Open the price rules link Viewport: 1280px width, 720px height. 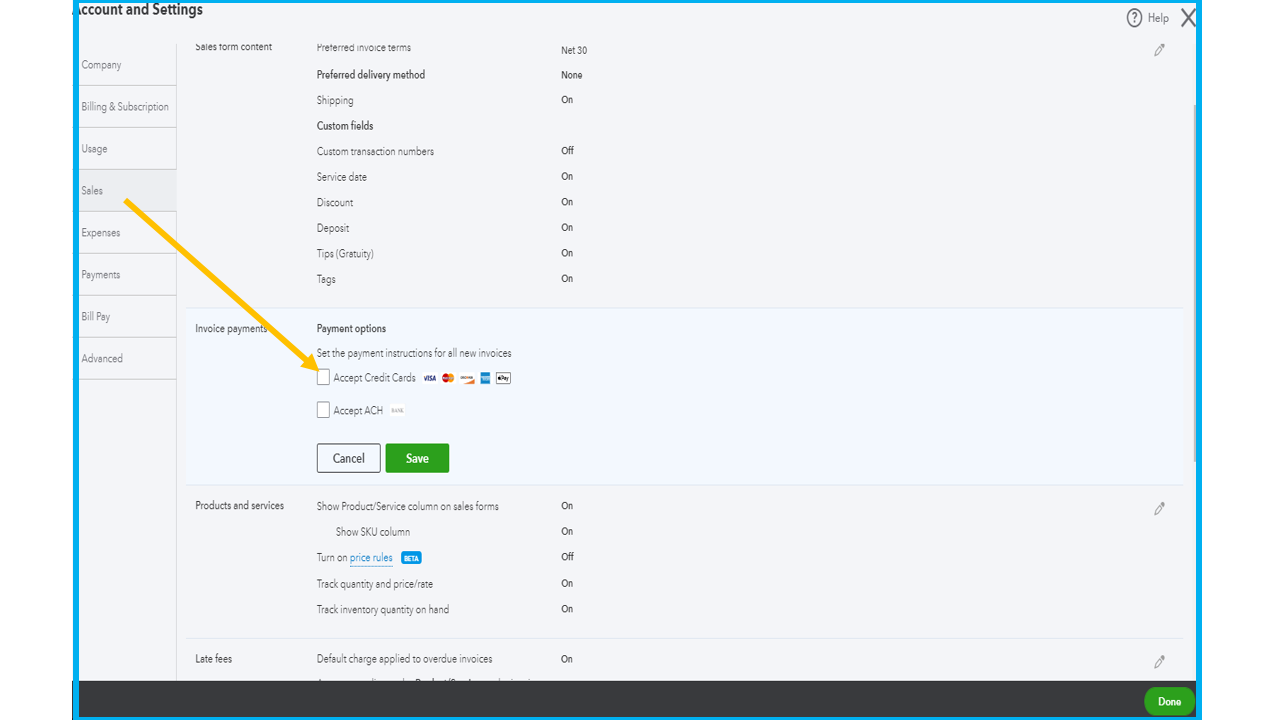[x=371, y=557]
